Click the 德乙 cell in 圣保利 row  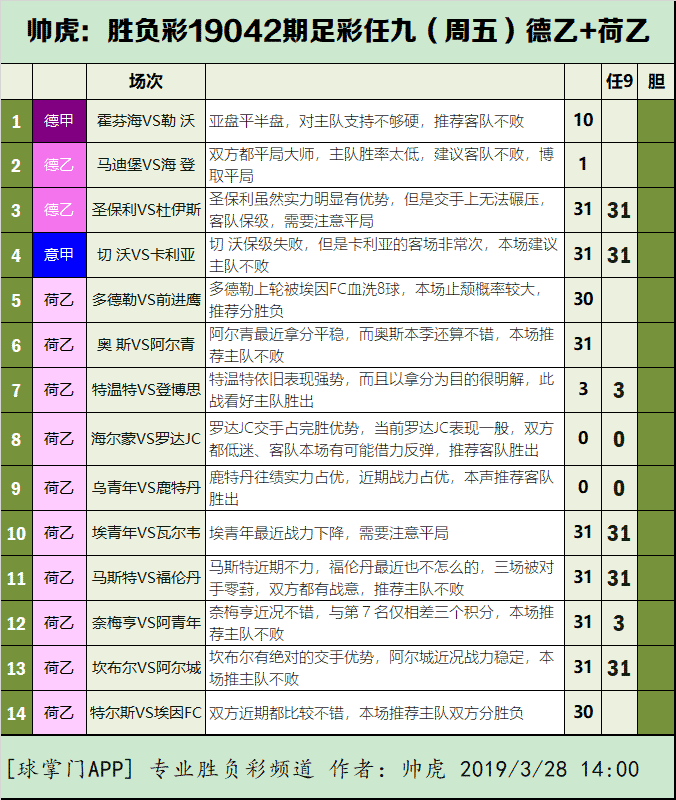click(x=59, y=210)
